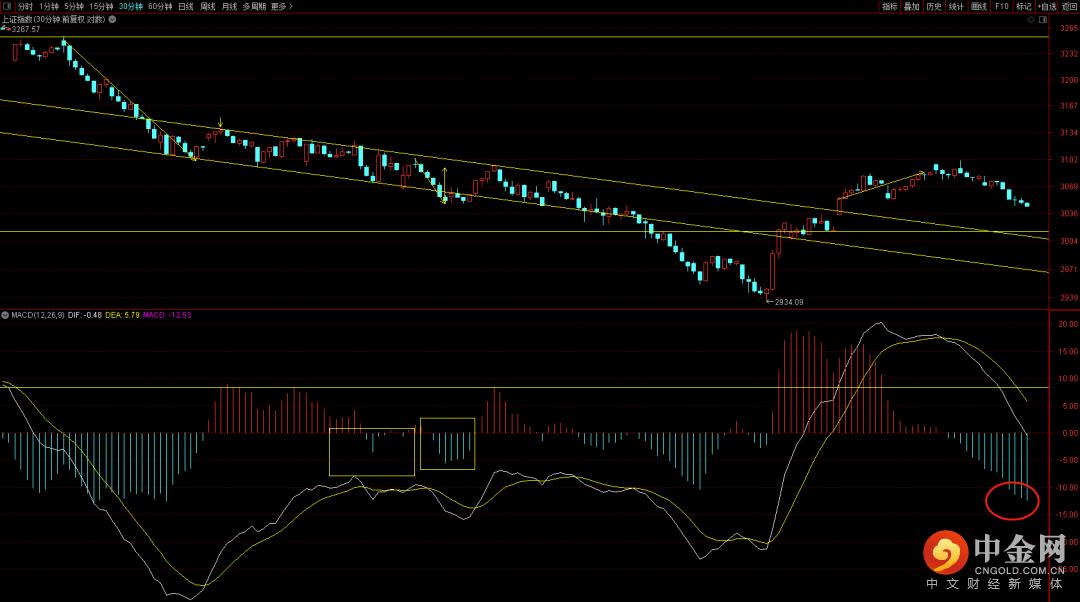Image resolution: width=1080 pixels, height=602 pixels.
Task: Open F10 company information
Action: [x=1002, y=6]
